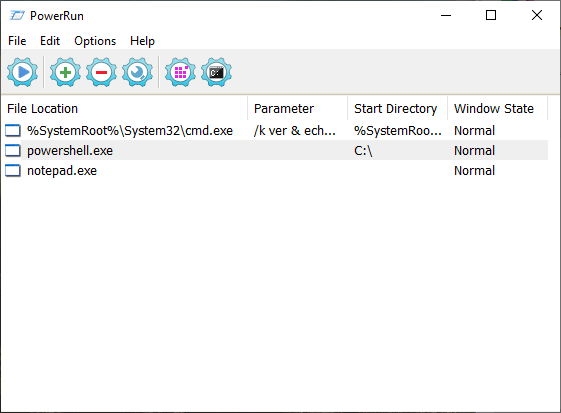Click the Run File play toolbar icon

pos(23,72)
